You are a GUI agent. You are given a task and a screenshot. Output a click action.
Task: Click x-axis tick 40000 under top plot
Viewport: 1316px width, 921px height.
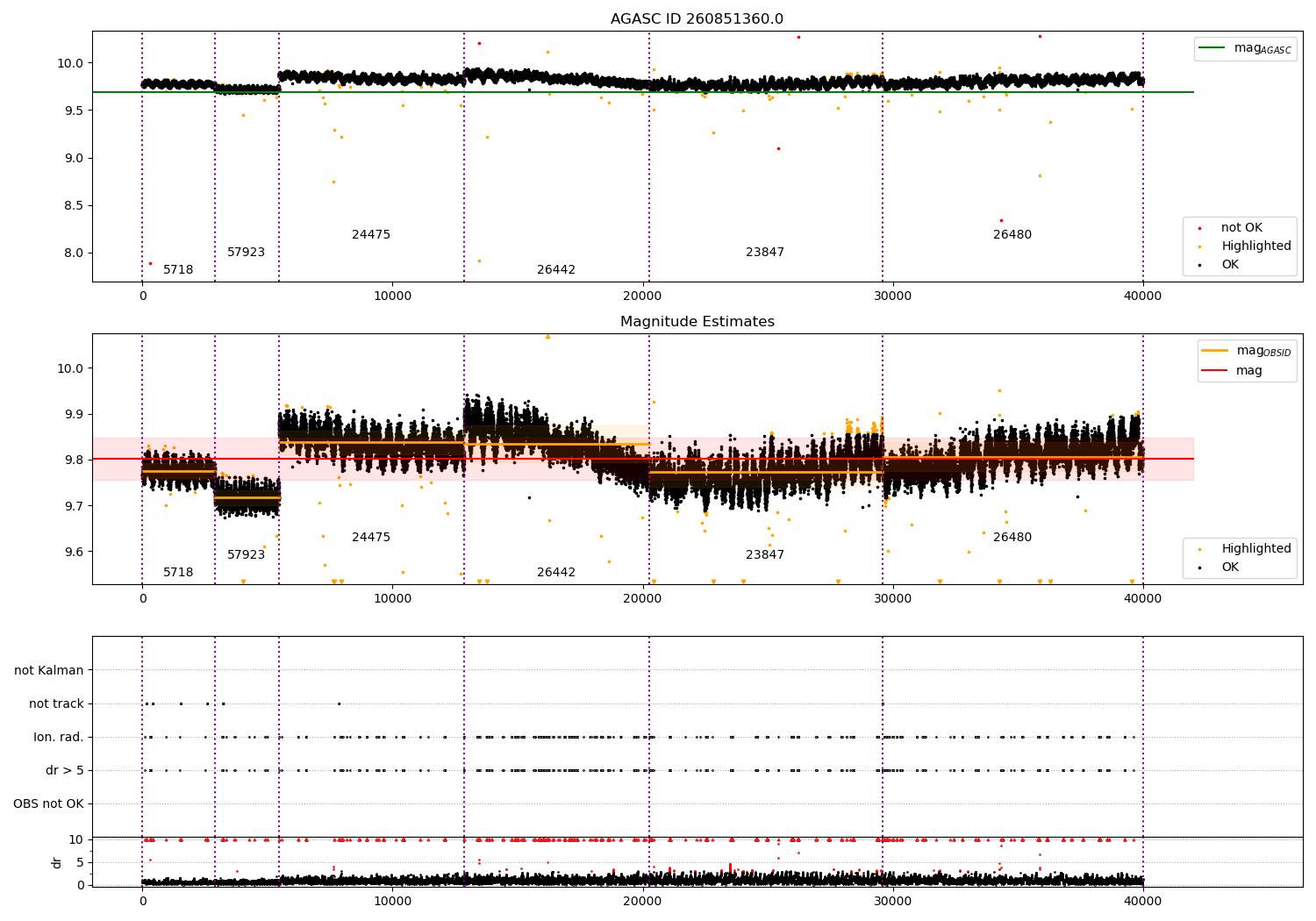click(x=1142, y=296)
